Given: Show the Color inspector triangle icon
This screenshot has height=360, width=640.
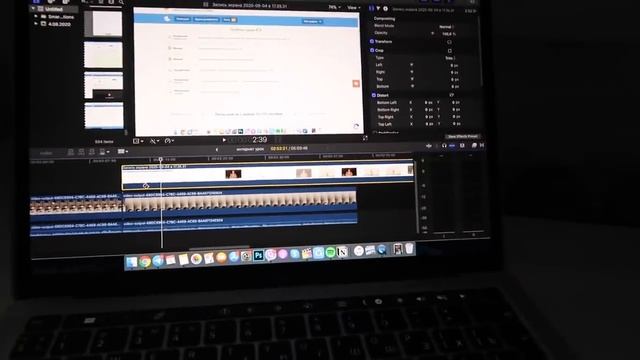Looking at the screenshot, I should point(378,8).
